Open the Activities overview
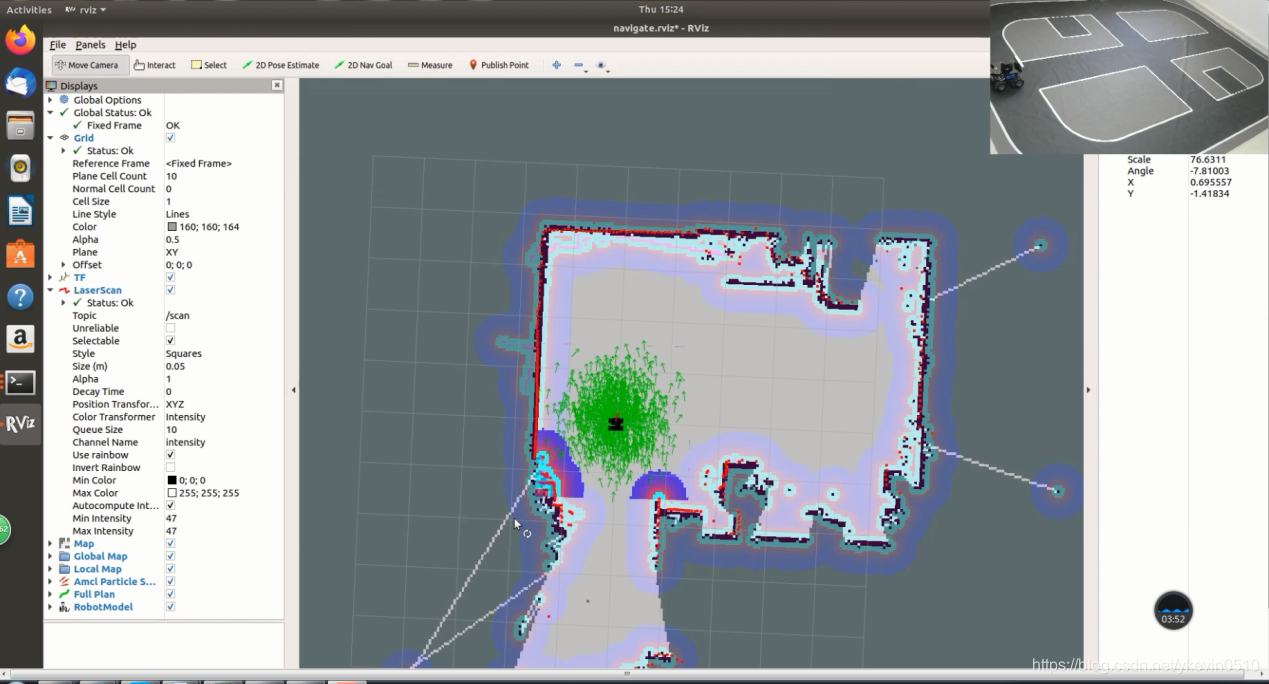Image resolution: width=1269 pixels, height=684 pixels. coord(29,10)
